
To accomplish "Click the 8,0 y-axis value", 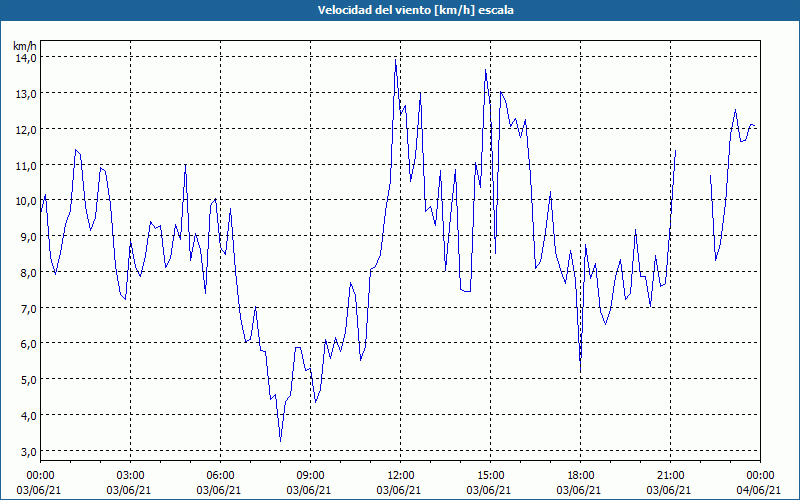I will 28,272.
